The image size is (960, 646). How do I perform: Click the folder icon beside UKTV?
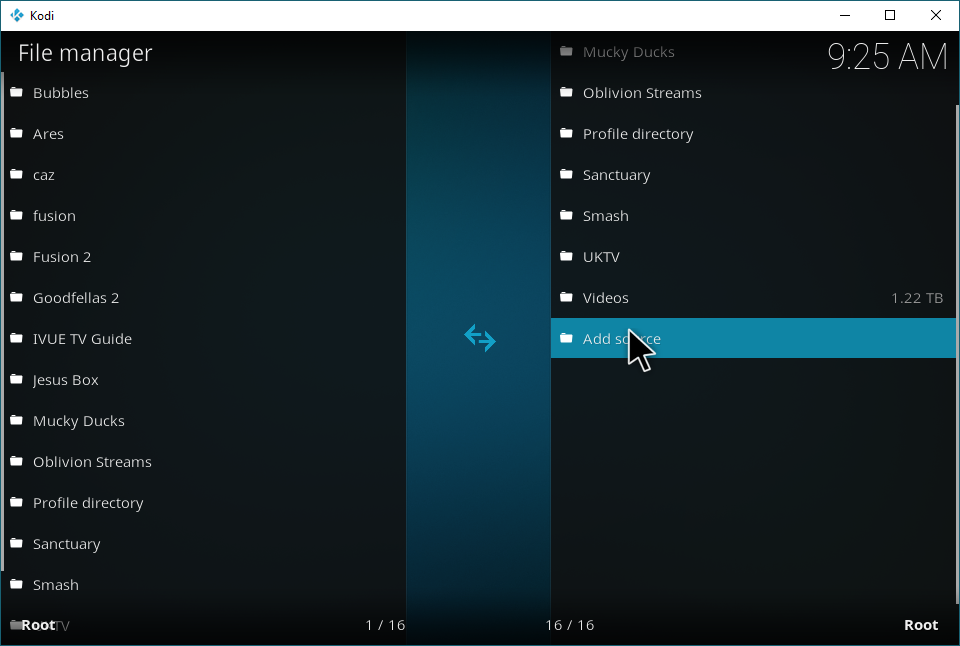(x=566, y=257)
